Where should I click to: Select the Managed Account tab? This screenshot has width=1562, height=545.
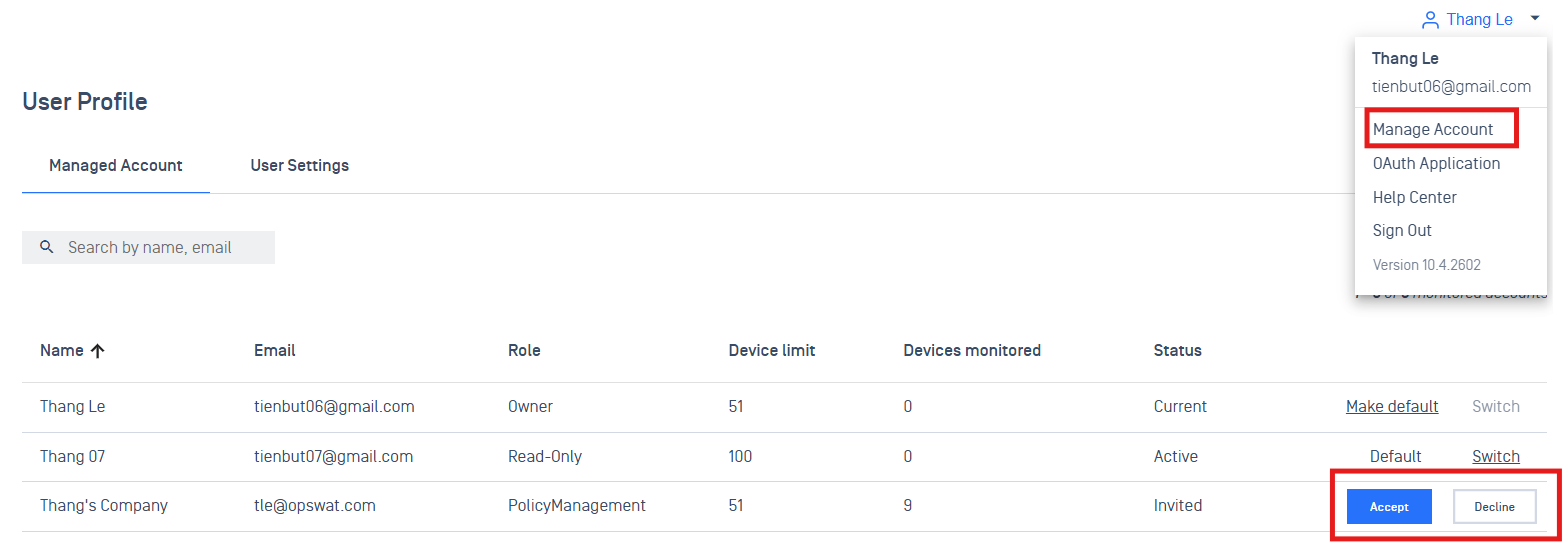click(x=116, y=166)
